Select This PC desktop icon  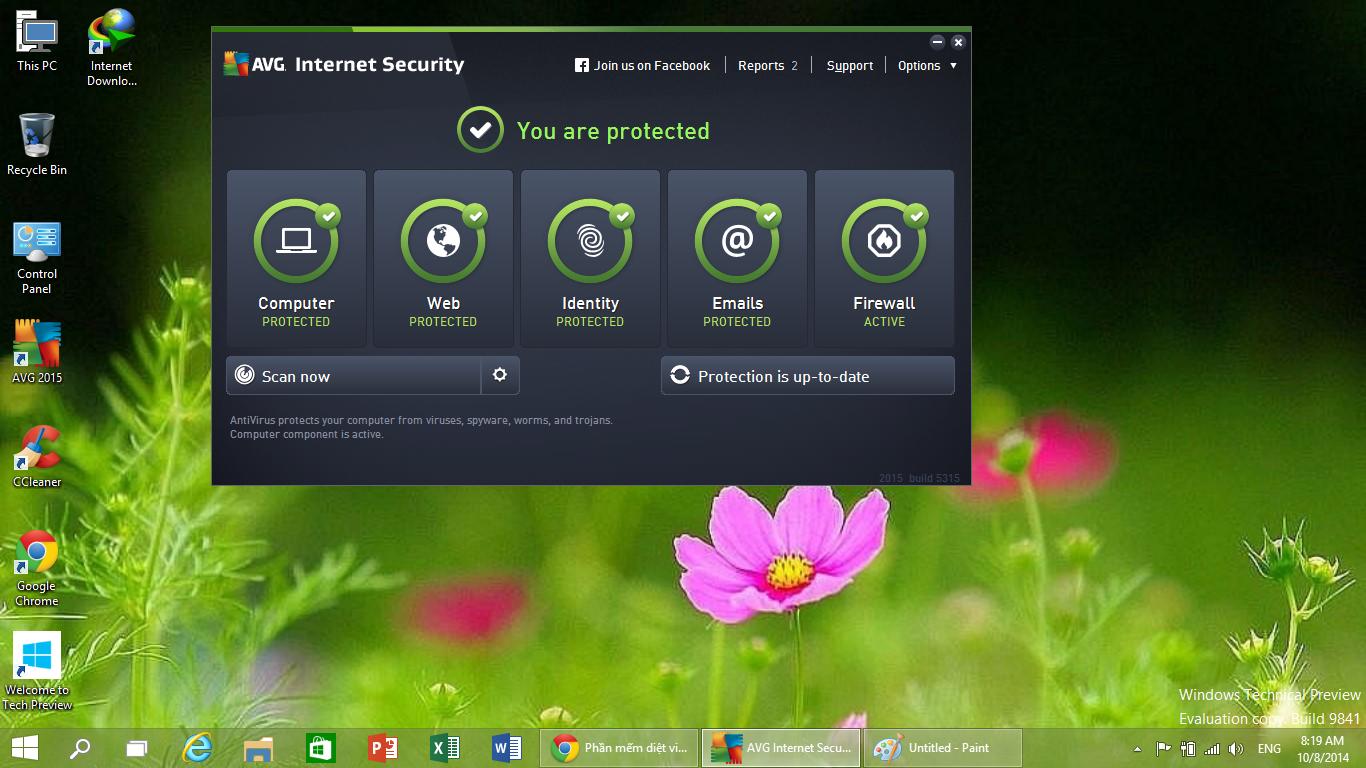point(37,41)
